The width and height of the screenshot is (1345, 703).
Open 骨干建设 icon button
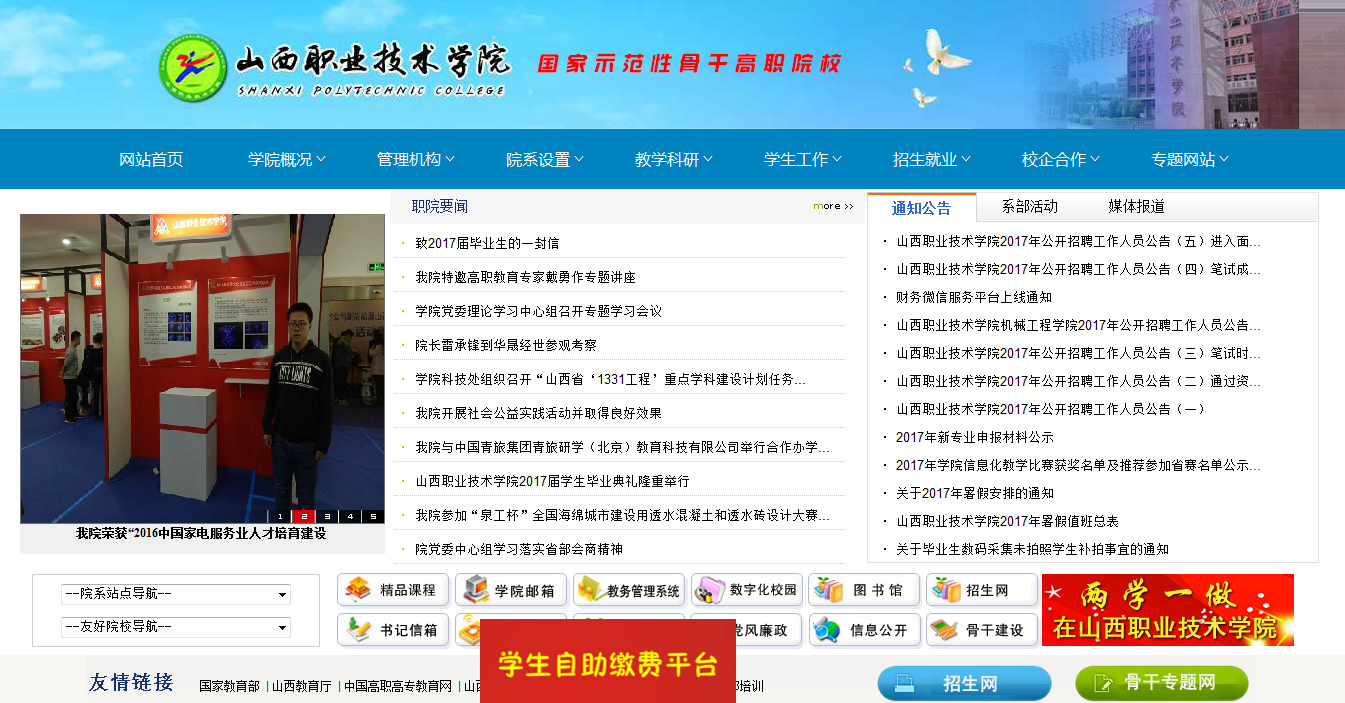click(x=981, y=630)
